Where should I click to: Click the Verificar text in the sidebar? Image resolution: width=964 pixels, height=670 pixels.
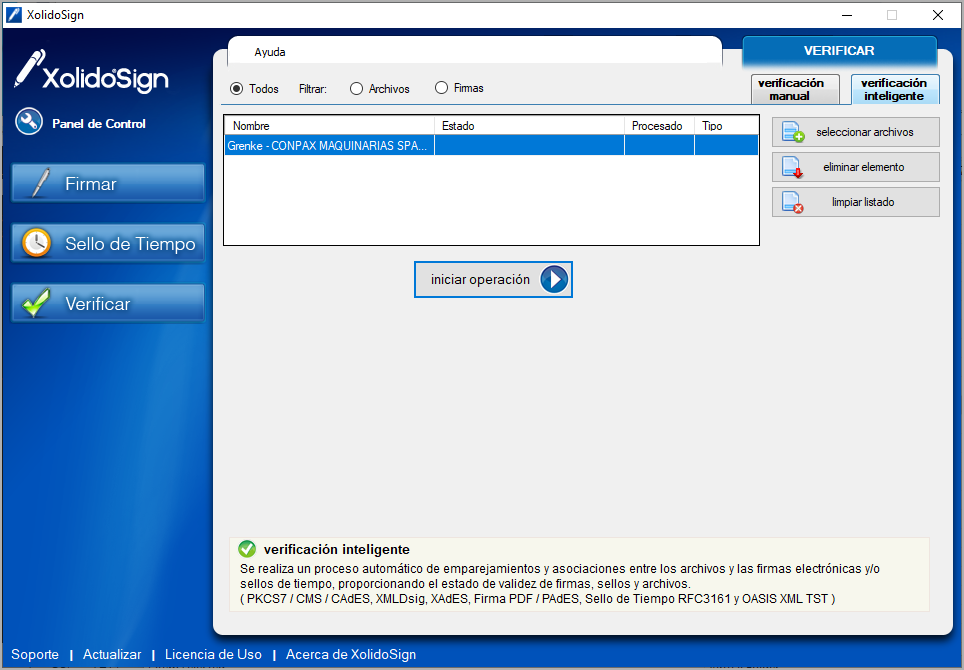click(98, 304)
